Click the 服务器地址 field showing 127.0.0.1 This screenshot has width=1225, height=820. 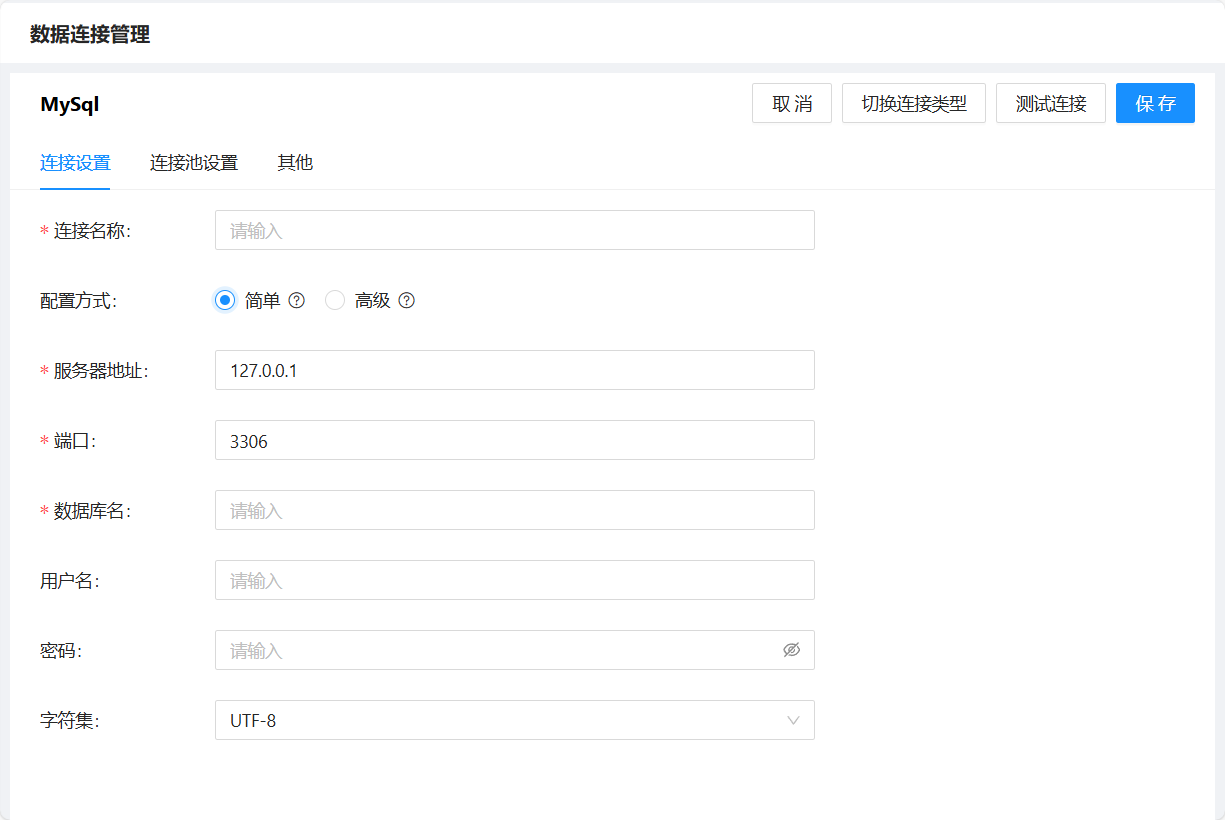click(514, 370)
